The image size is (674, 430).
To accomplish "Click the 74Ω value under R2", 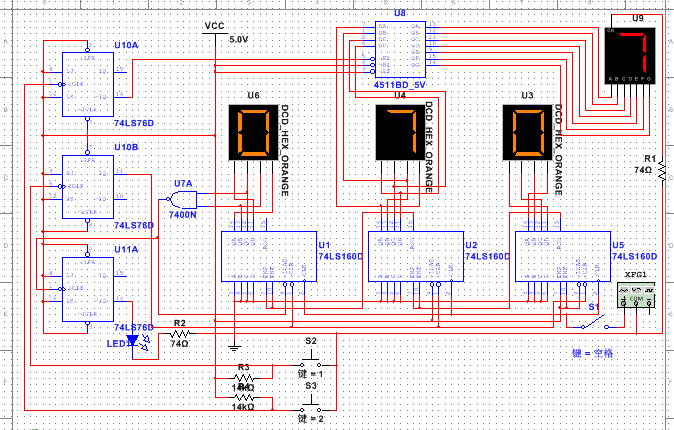I will pyautogui.click(x=179, y=344).
